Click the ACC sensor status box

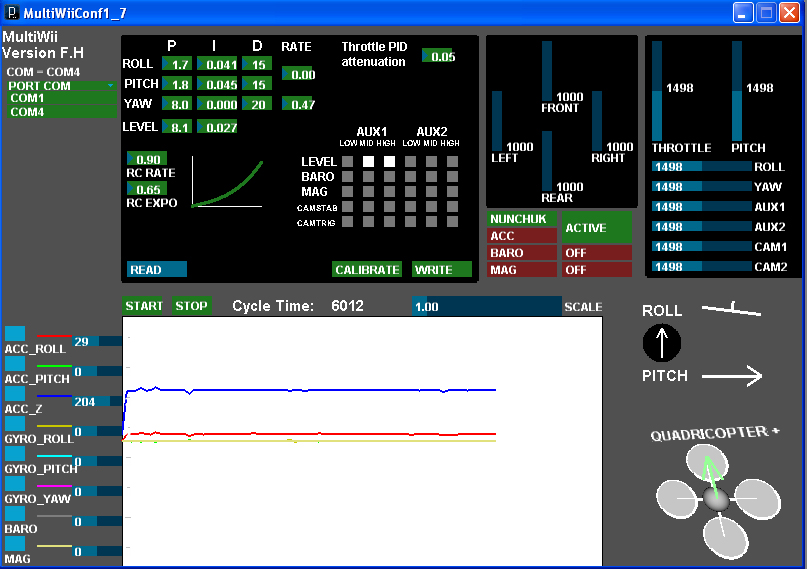pos(522,236)
